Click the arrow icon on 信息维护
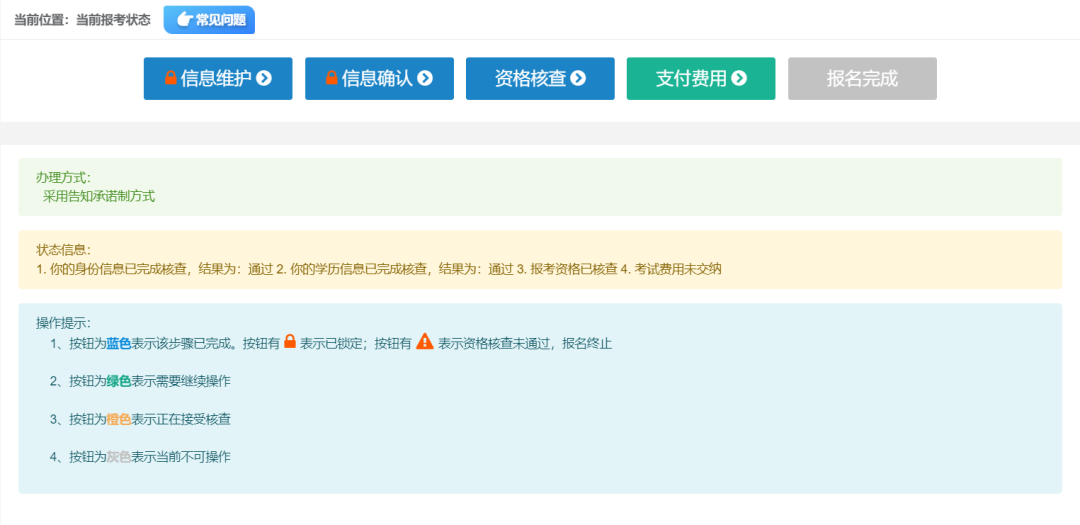 (x=264, y=79)
